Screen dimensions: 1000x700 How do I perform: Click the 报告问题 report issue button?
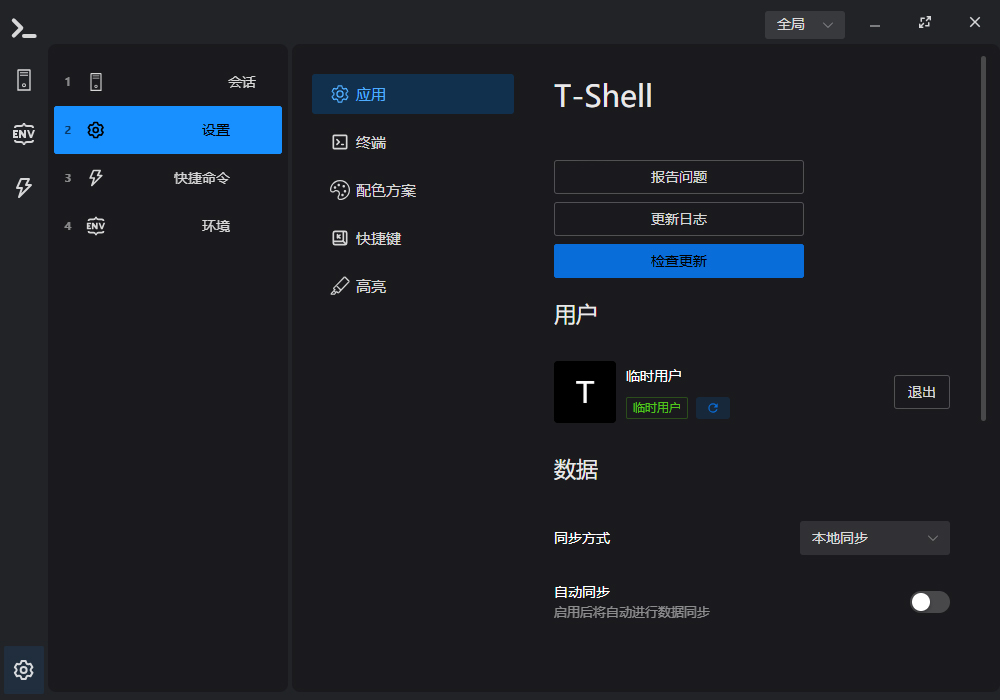tap(679, 177)
